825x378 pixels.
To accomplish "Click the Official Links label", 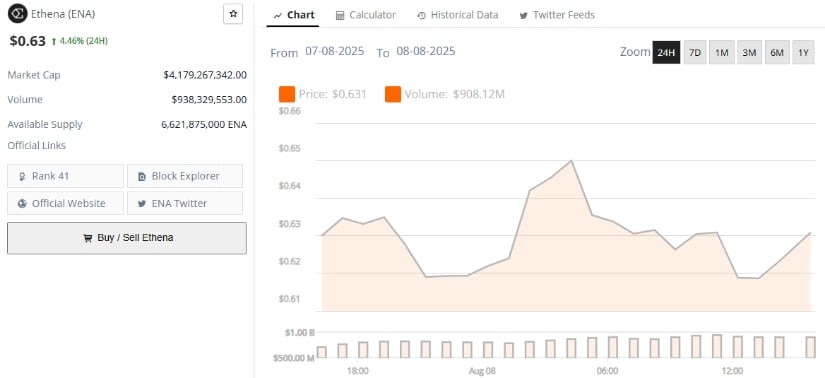I will [37, 145].
